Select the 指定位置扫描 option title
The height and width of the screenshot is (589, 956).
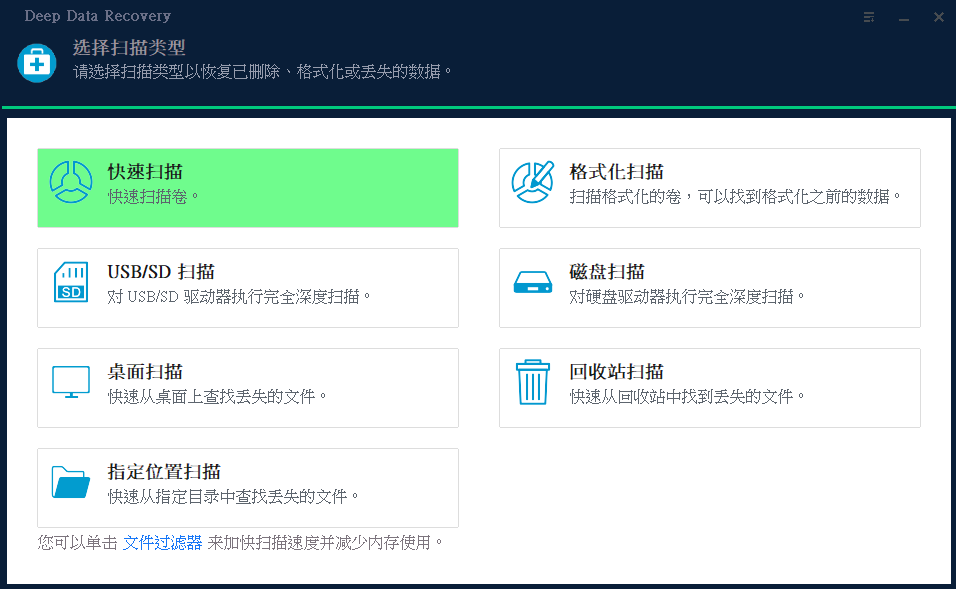pyautogui.click(x=164, y=472)
